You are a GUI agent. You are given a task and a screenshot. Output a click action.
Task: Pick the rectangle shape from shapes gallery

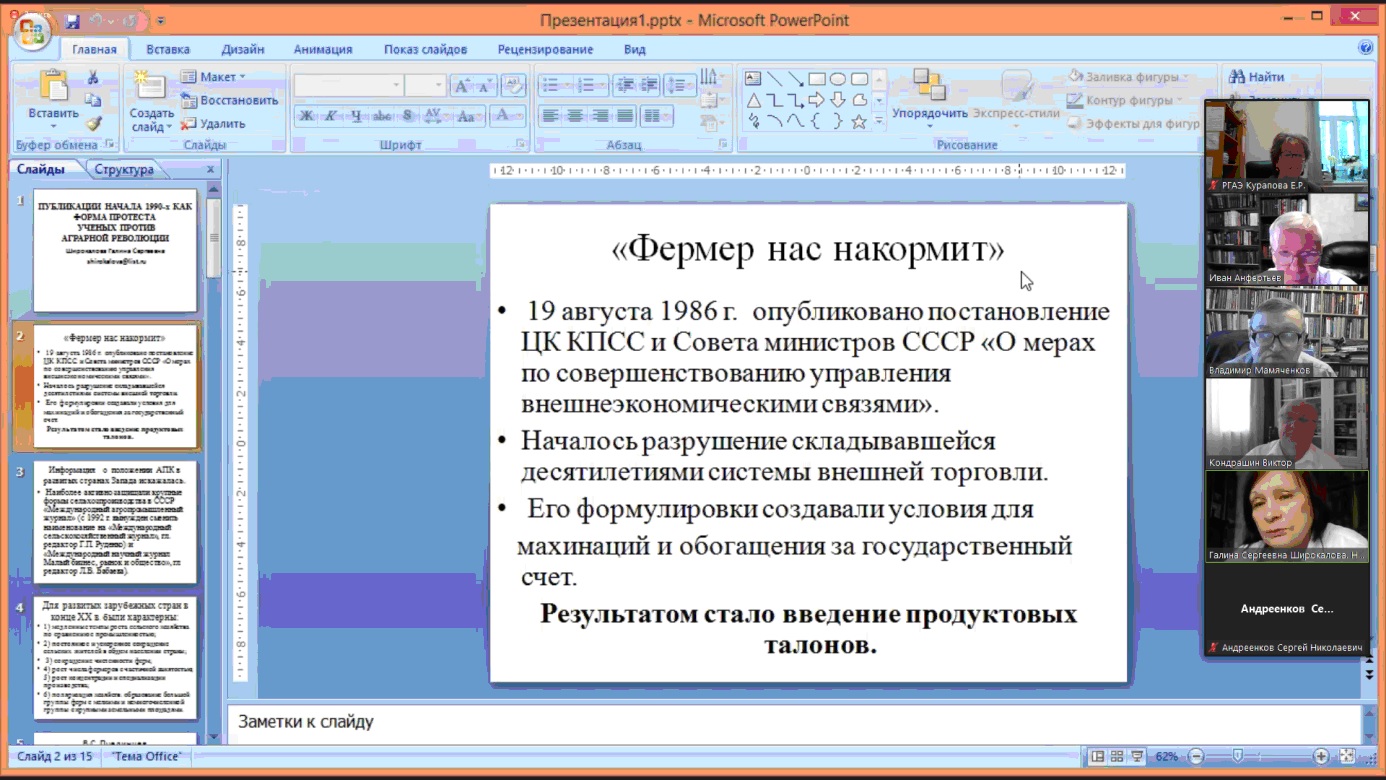point(817,79)
